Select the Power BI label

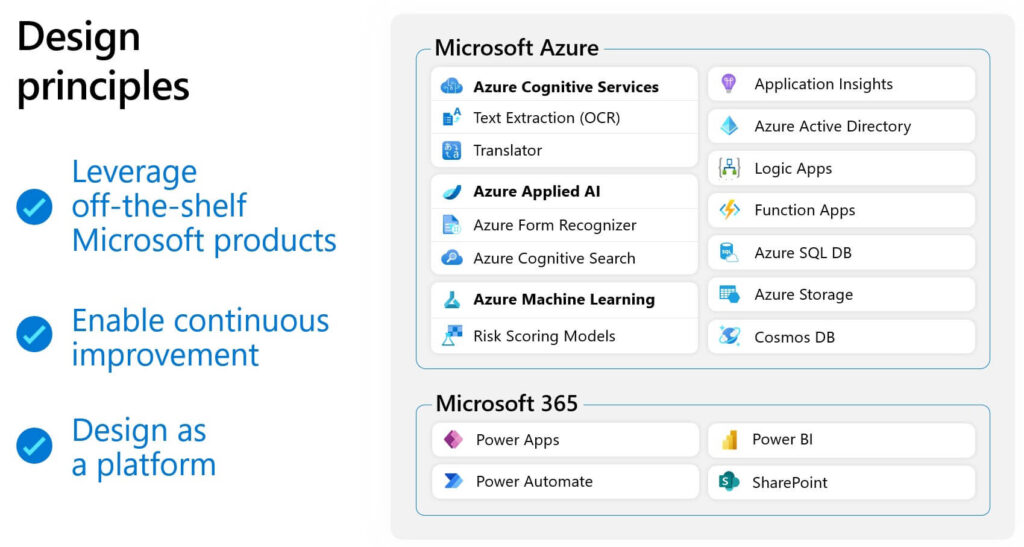tap(782, 439)
